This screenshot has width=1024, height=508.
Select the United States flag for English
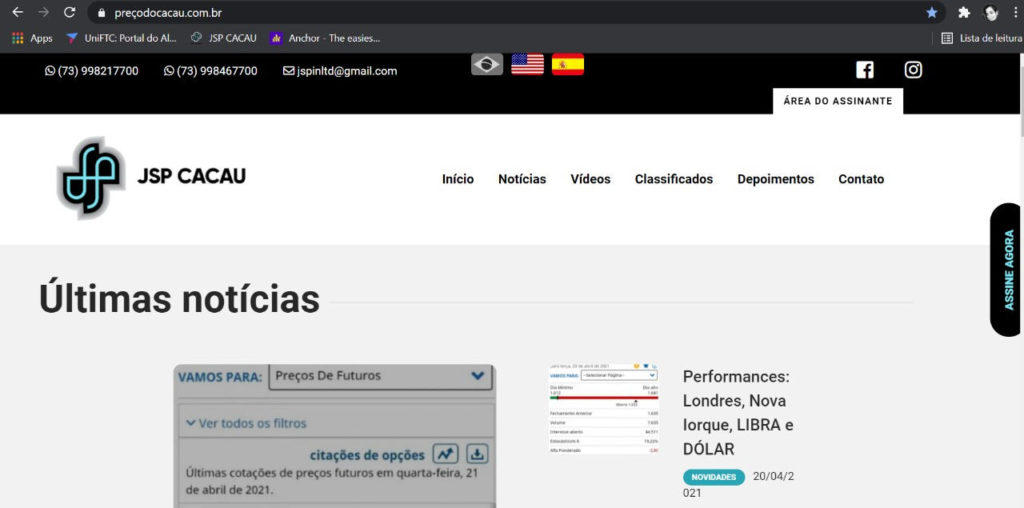tap(527, 65)
